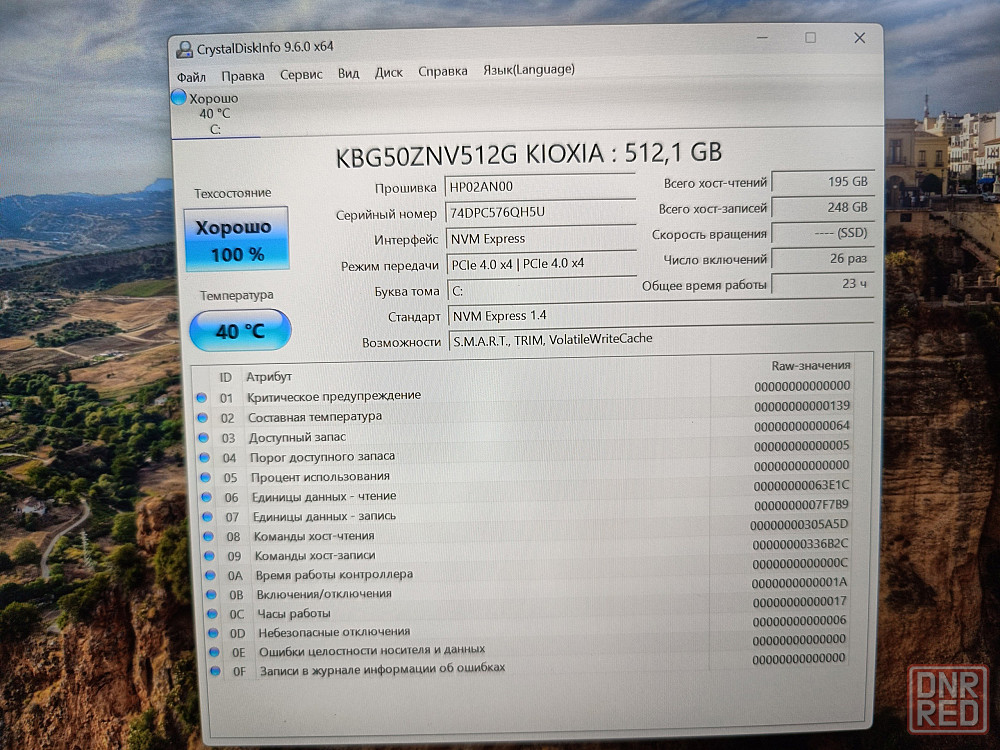This screenshot has height=750, width=1000.
Task: Click status dot for 0C Часы работы
Action: pos(212,614)
